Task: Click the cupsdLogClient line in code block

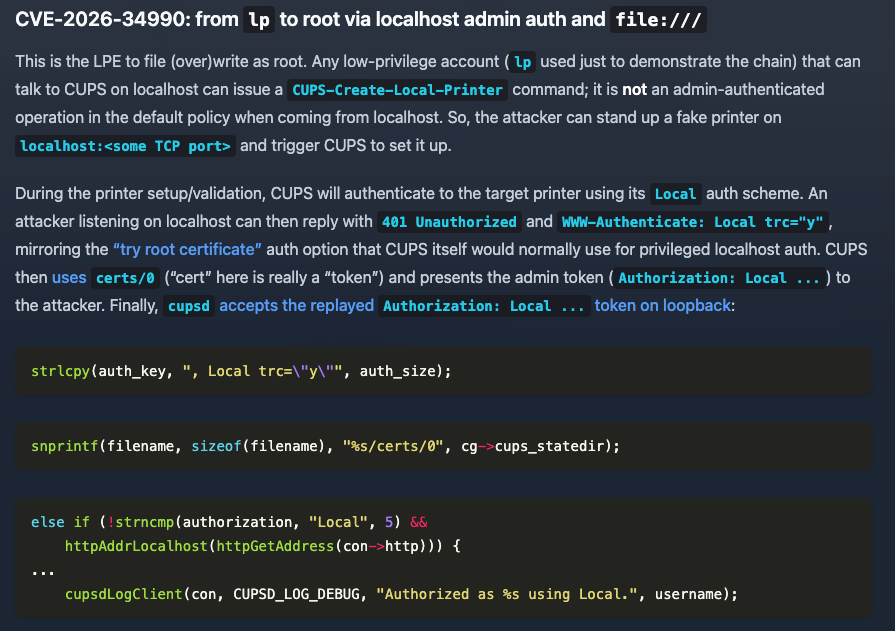Action: pos(401,594)
